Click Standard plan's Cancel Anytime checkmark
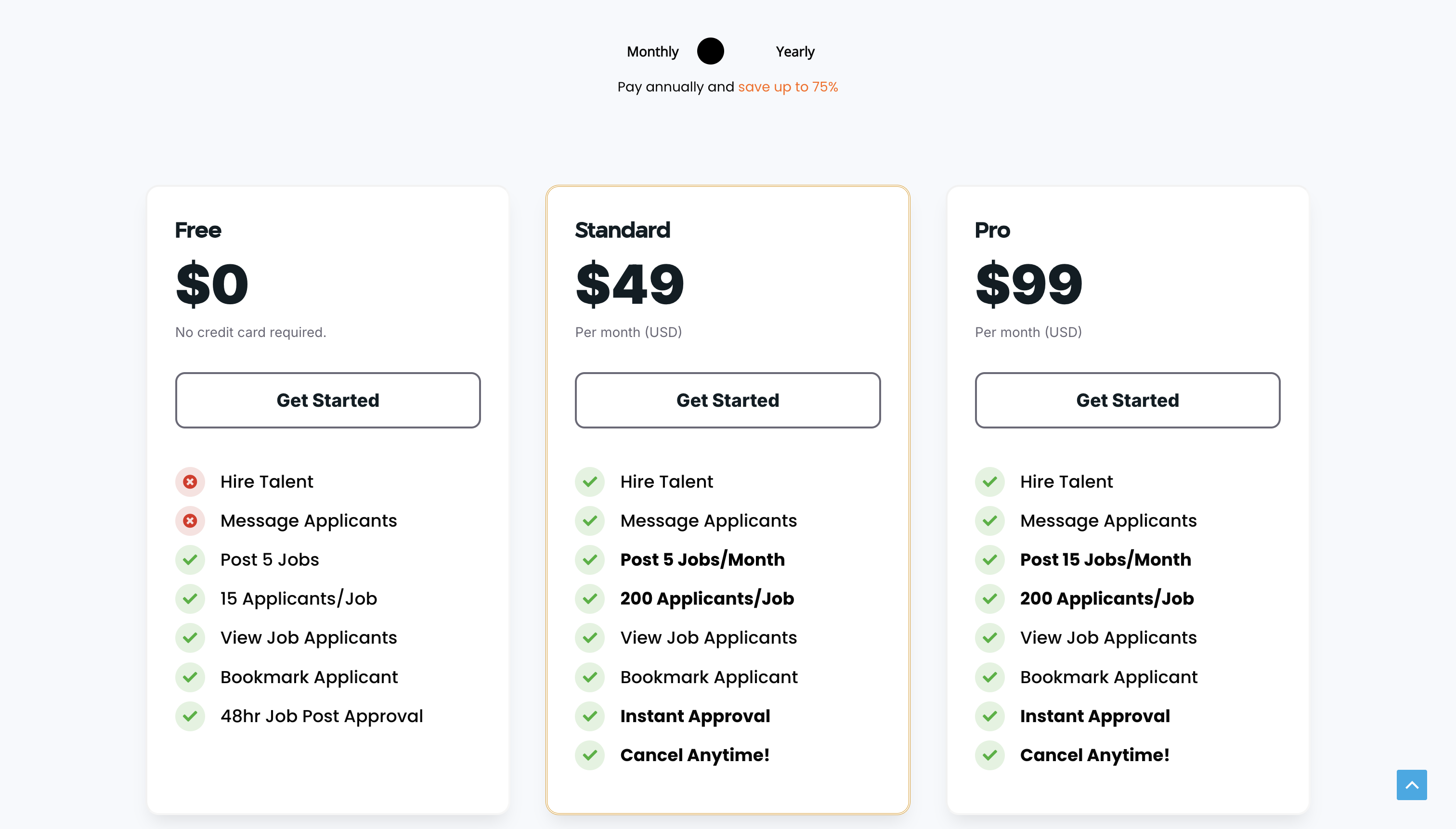 pyautogui.click(x=590, y=755)
